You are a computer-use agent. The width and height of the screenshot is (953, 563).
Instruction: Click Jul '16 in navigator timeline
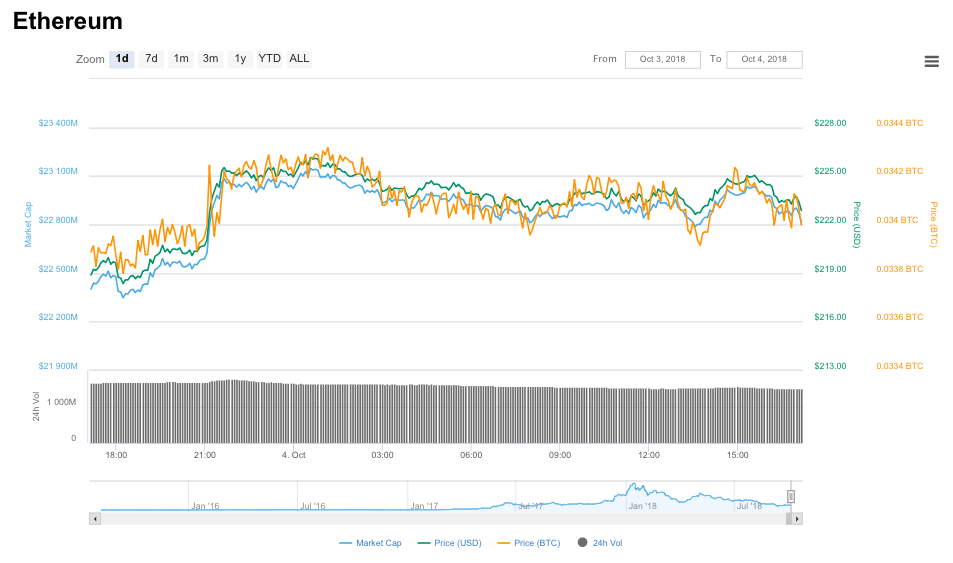[313, 506]
